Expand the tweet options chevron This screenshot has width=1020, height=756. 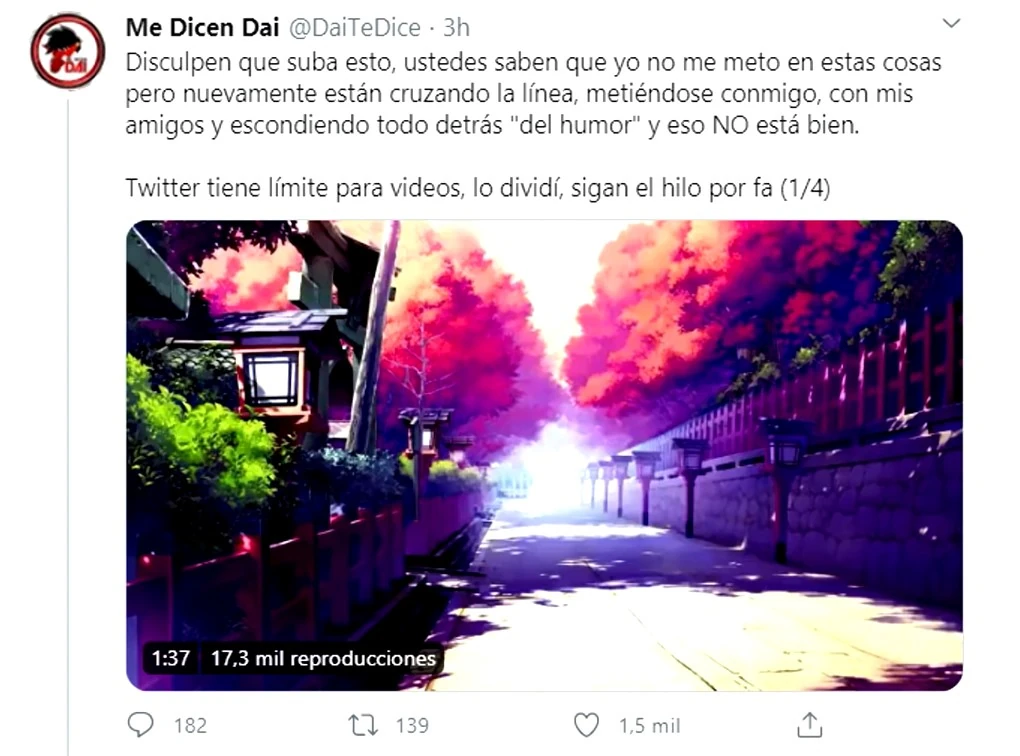952,23
